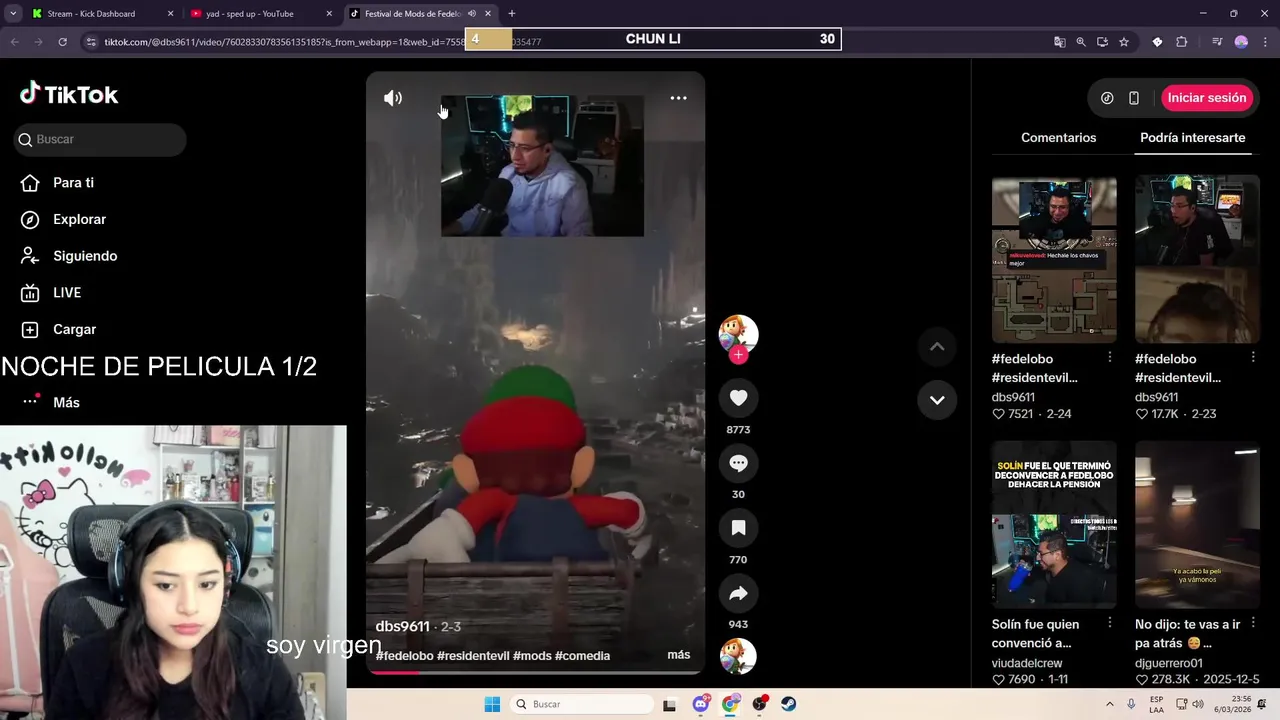Open ESP LAA language switcher

[1156, 704]
